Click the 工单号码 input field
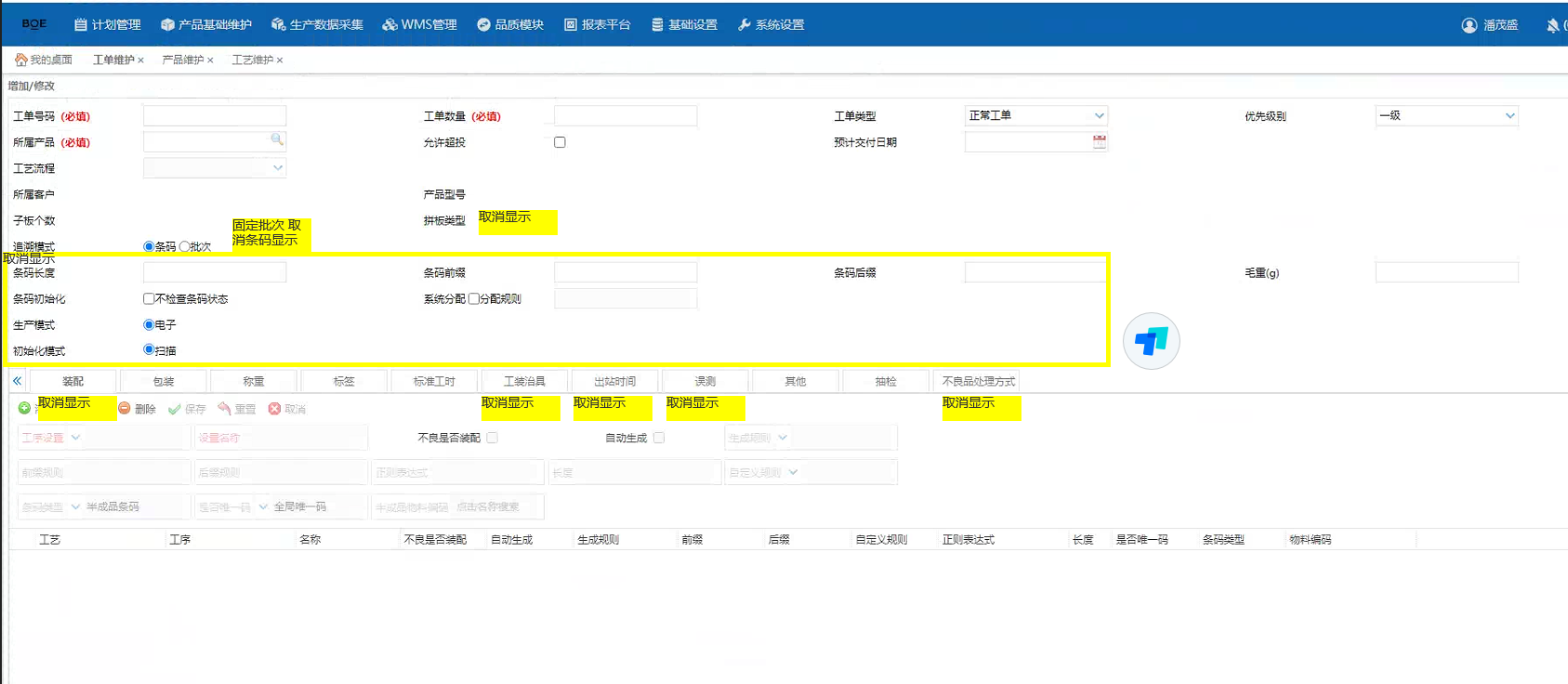Viewport: 1568px width, 684px height. tap(215, 116)
